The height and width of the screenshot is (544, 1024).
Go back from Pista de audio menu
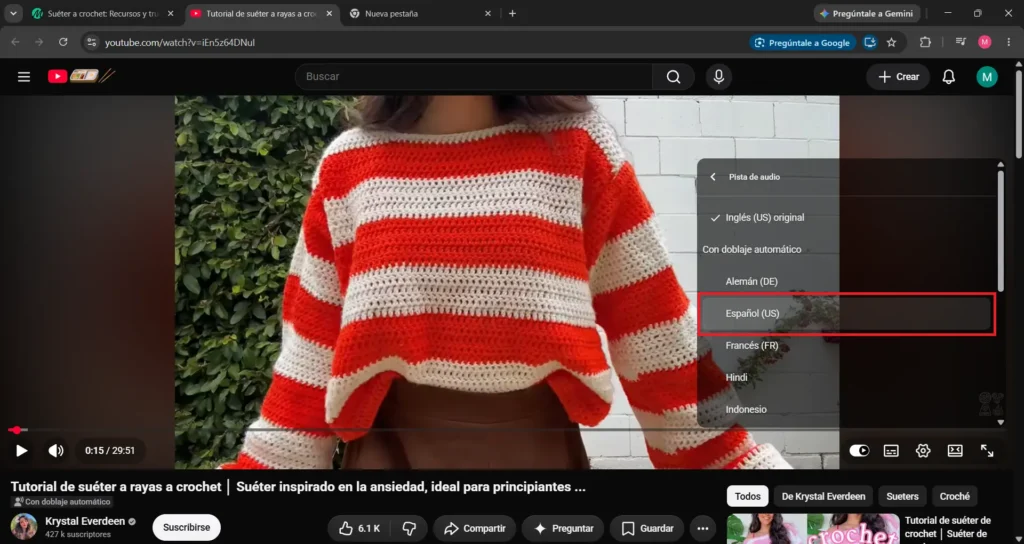point(713,177)
